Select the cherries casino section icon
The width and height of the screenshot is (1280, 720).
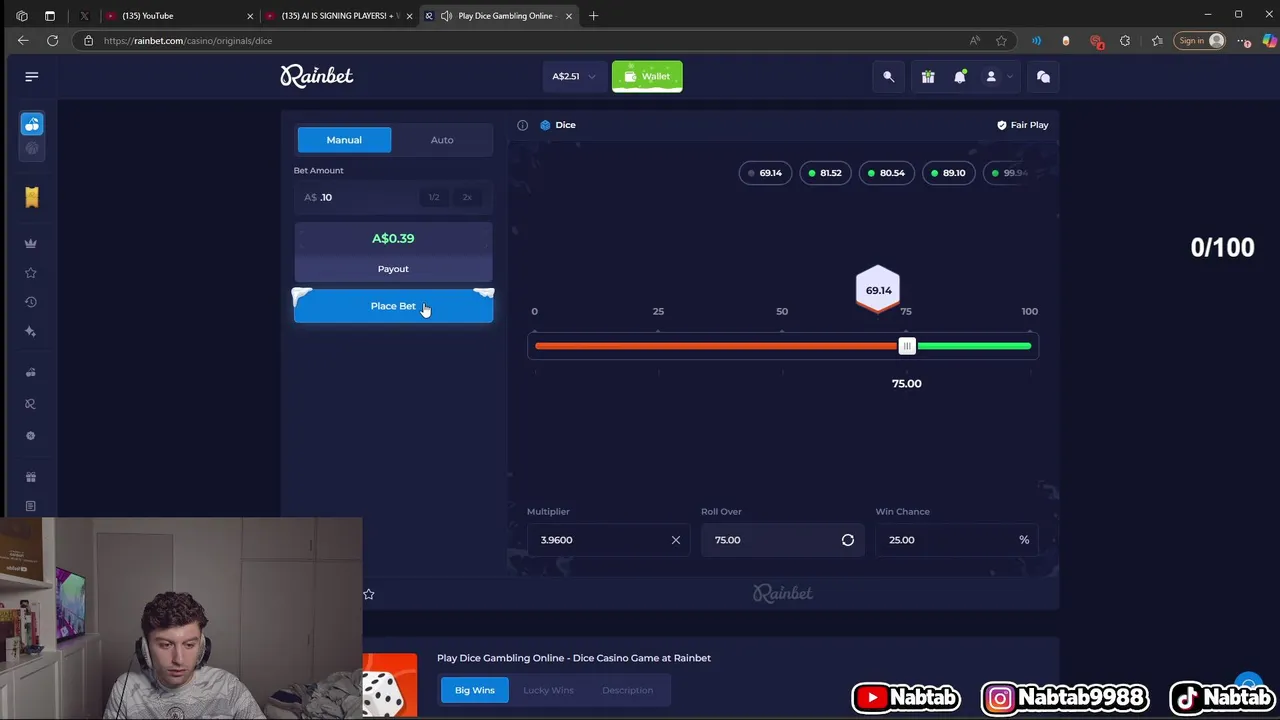coord(32,124)
